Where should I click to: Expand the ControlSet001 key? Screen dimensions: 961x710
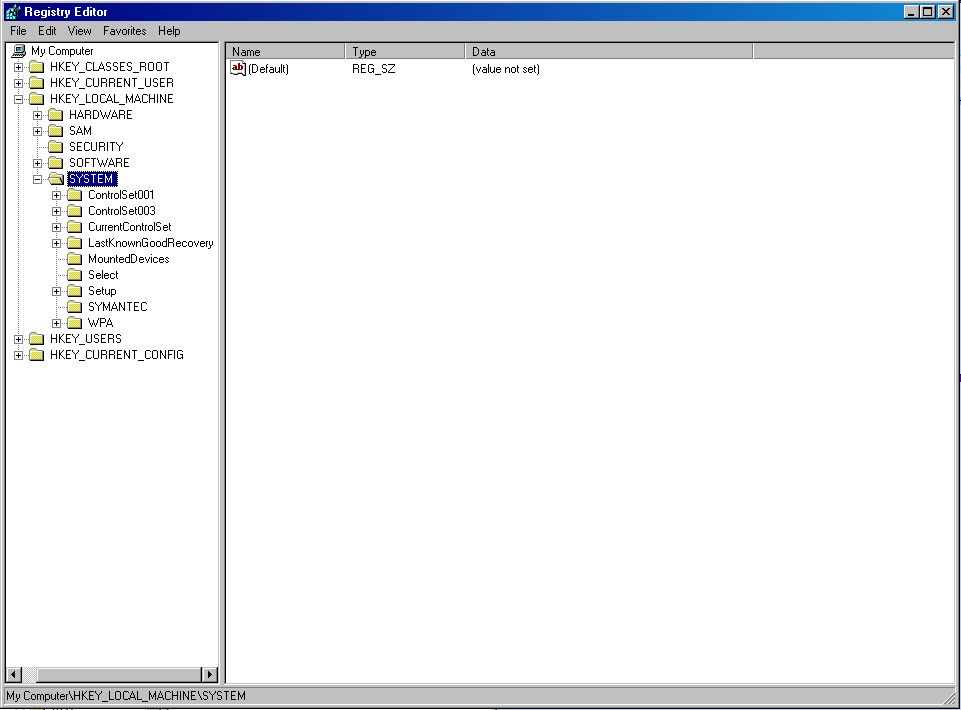[56, 195]
